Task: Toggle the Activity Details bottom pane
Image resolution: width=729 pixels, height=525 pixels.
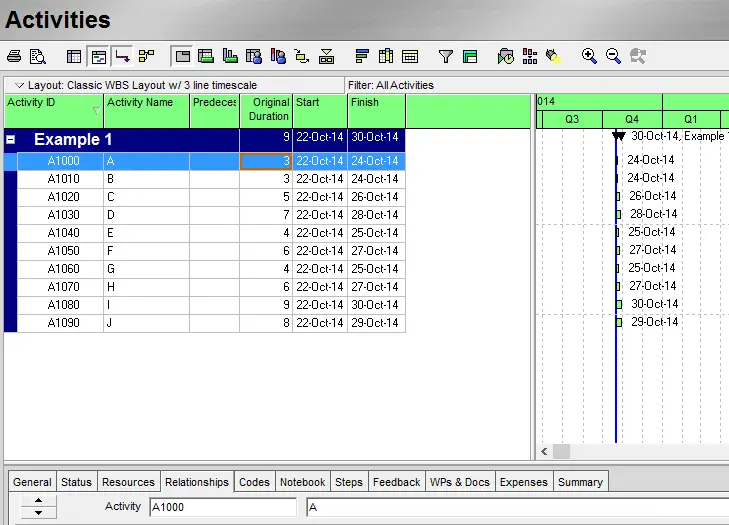Action: coord(182,57)
